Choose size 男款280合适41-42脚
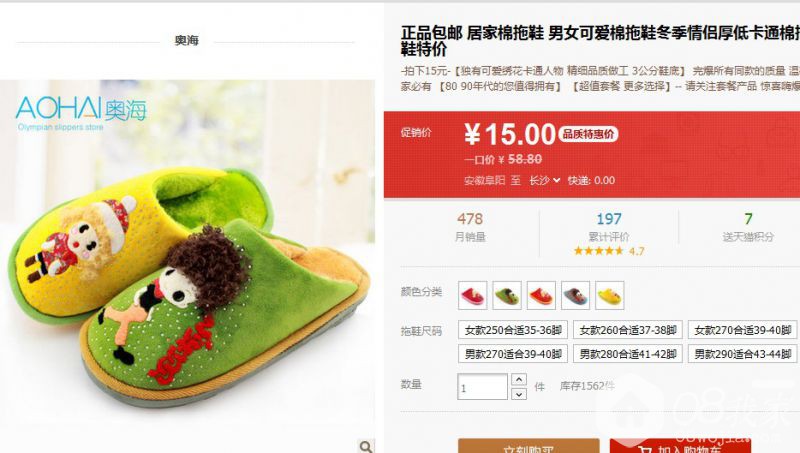The height and width of the screenshot is (453, 800). click(628, 354)
